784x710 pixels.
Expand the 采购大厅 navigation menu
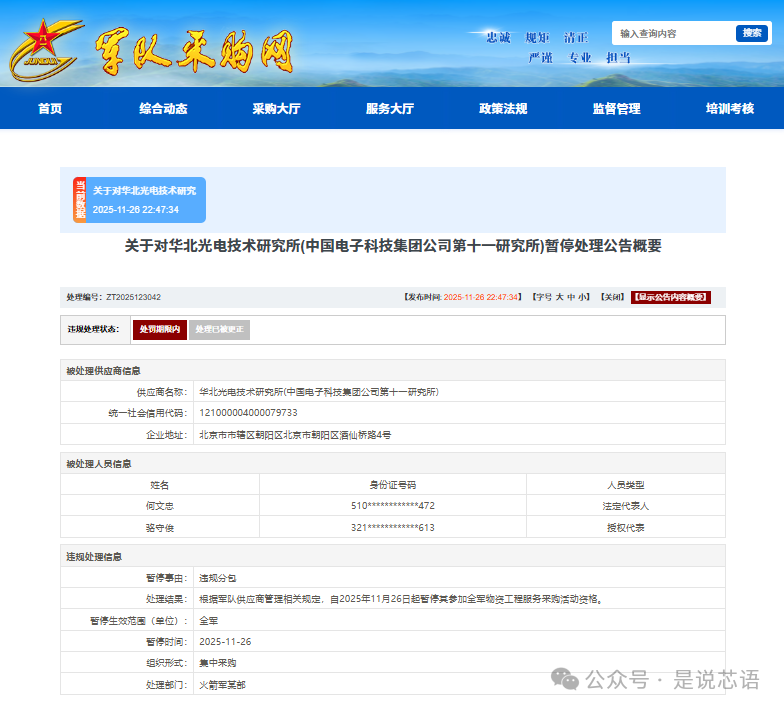[x=276, y=109]
